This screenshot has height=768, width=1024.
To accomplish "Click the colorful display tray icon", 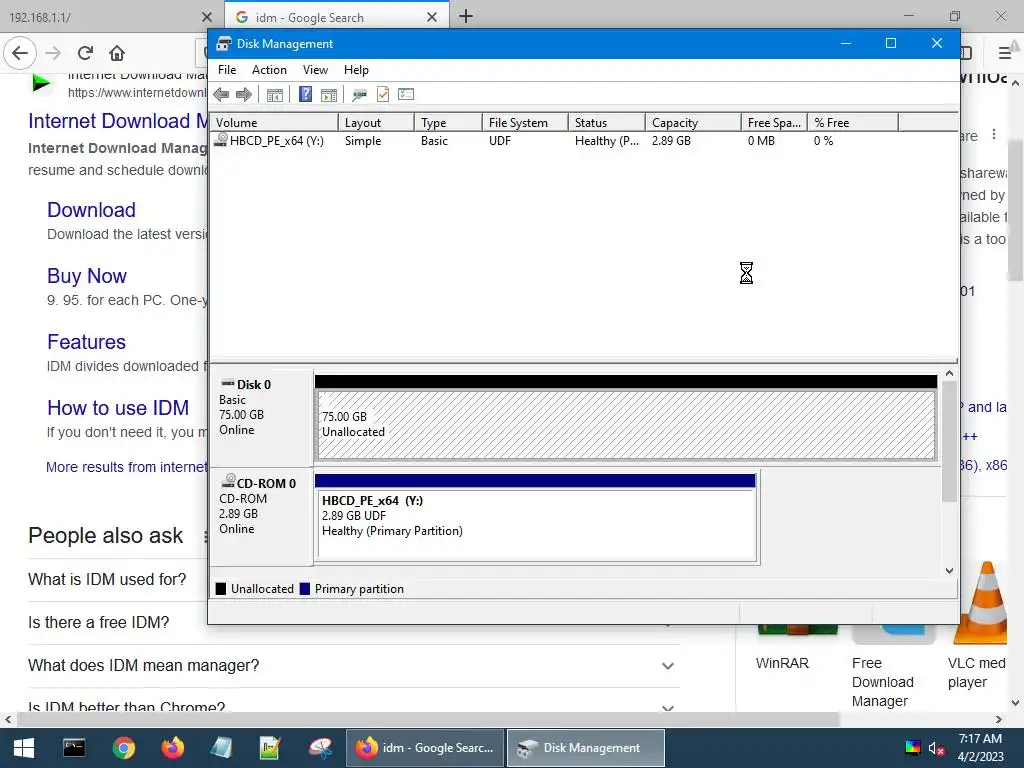I will (x=912, y=748).
